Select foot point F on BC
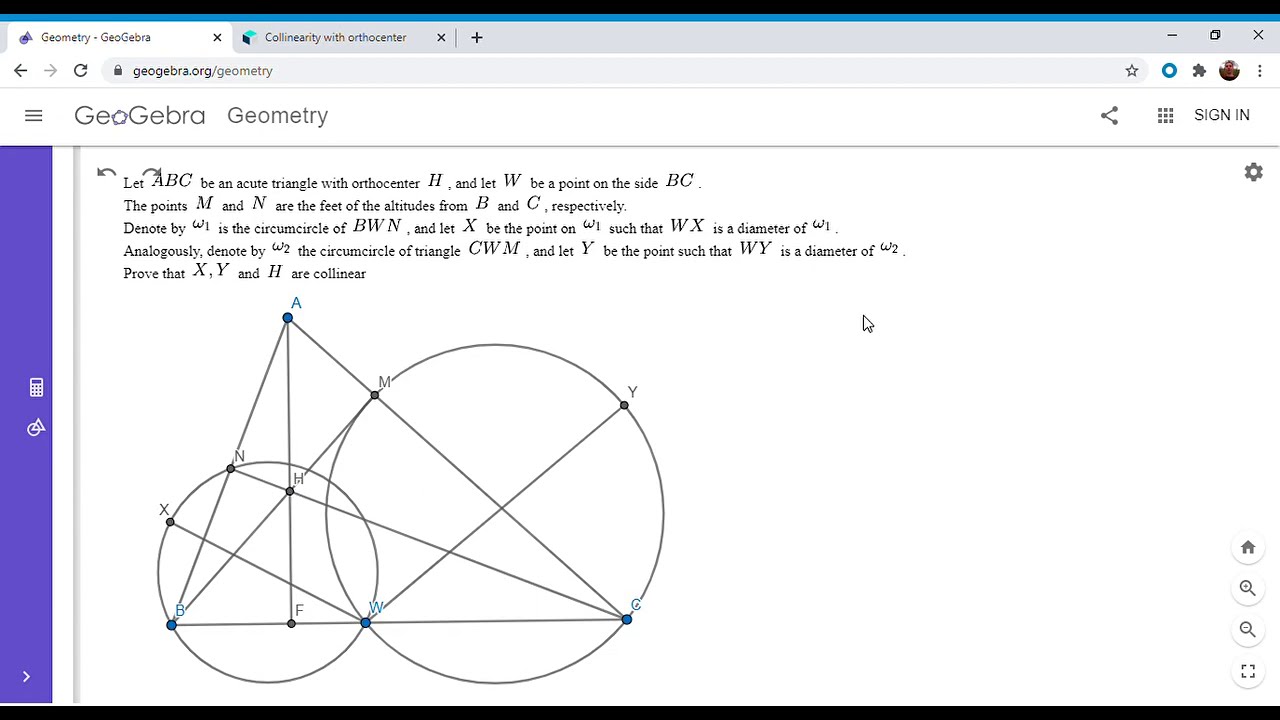1280x720 pixels. pyautogui.click(x=291, y=624)
